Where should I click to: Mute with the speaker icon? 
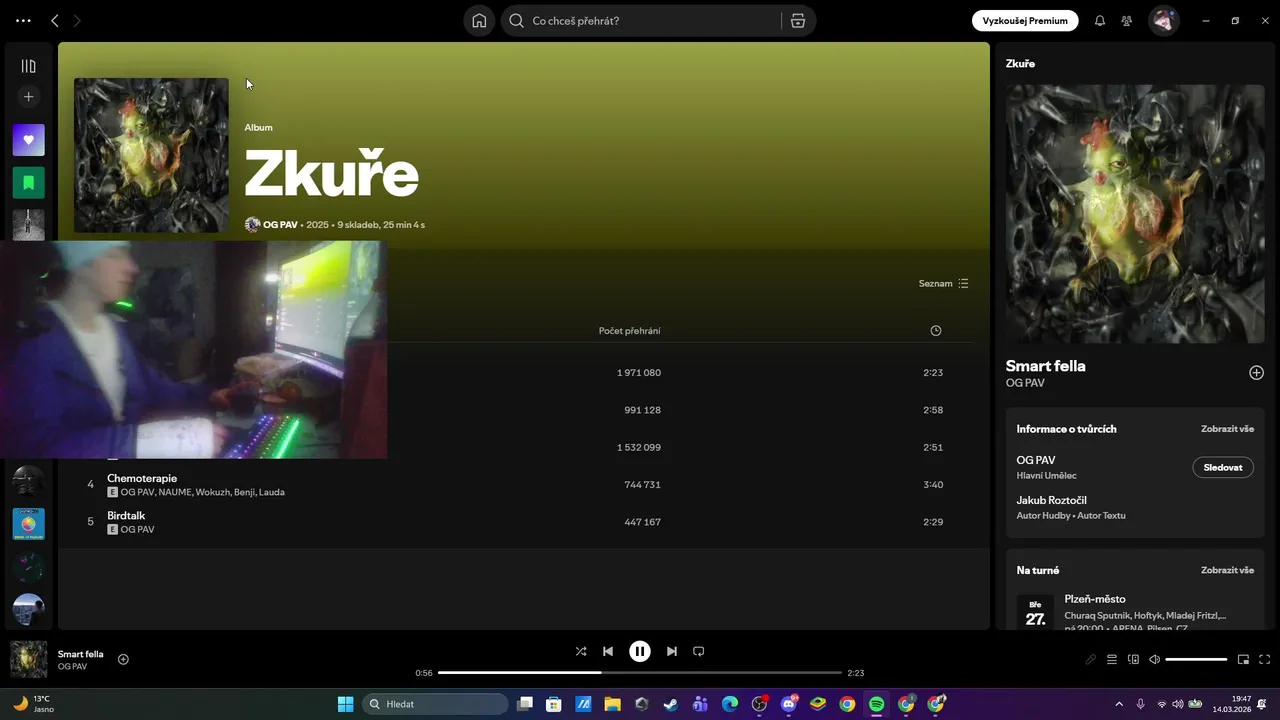coord(1154,660)
